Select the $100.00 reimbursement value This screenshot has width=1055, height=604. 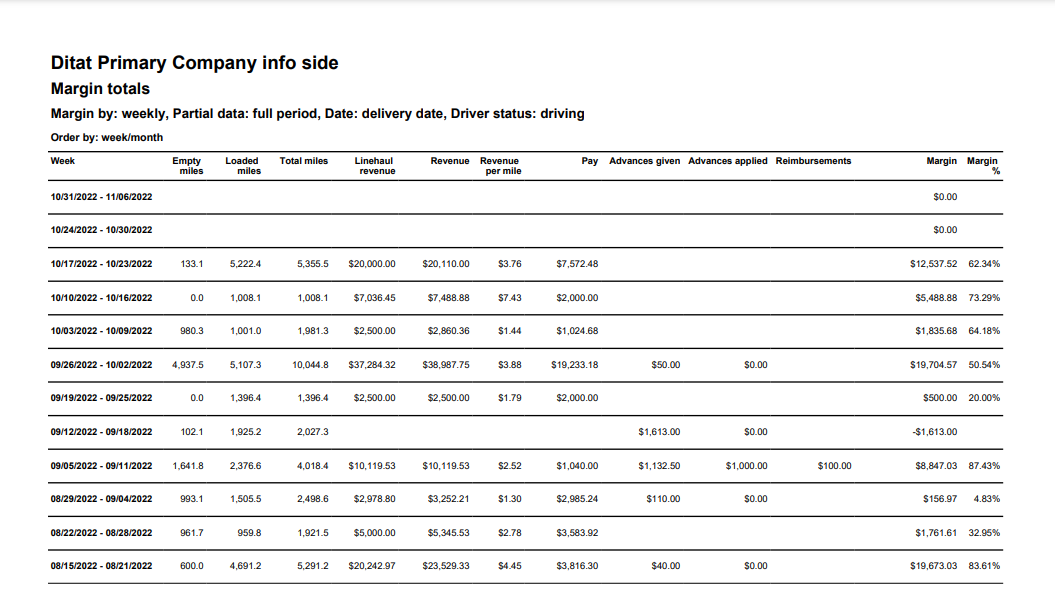[833, 466]
